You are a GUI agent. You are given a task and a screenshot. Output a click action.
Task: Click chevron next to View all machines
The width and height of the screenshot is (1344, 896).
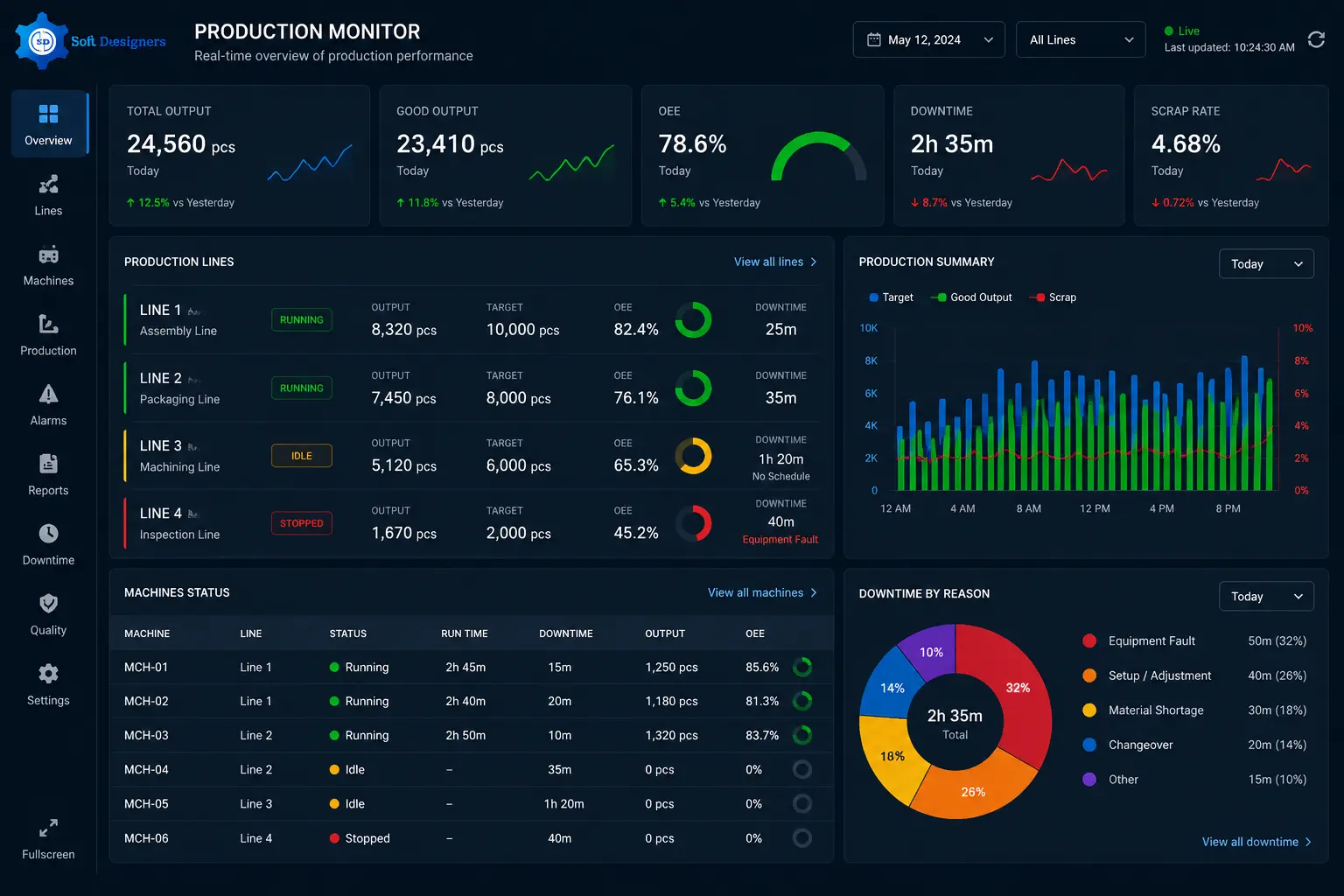coord(814,592)
